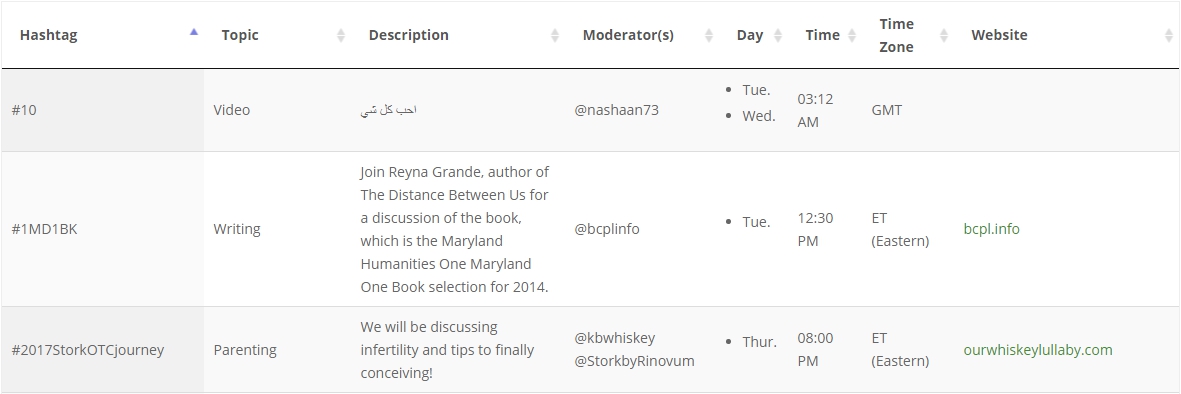This screenshot has height=394, width=1181.
Task: Click the Description column header text
Action: pos(408,35)
